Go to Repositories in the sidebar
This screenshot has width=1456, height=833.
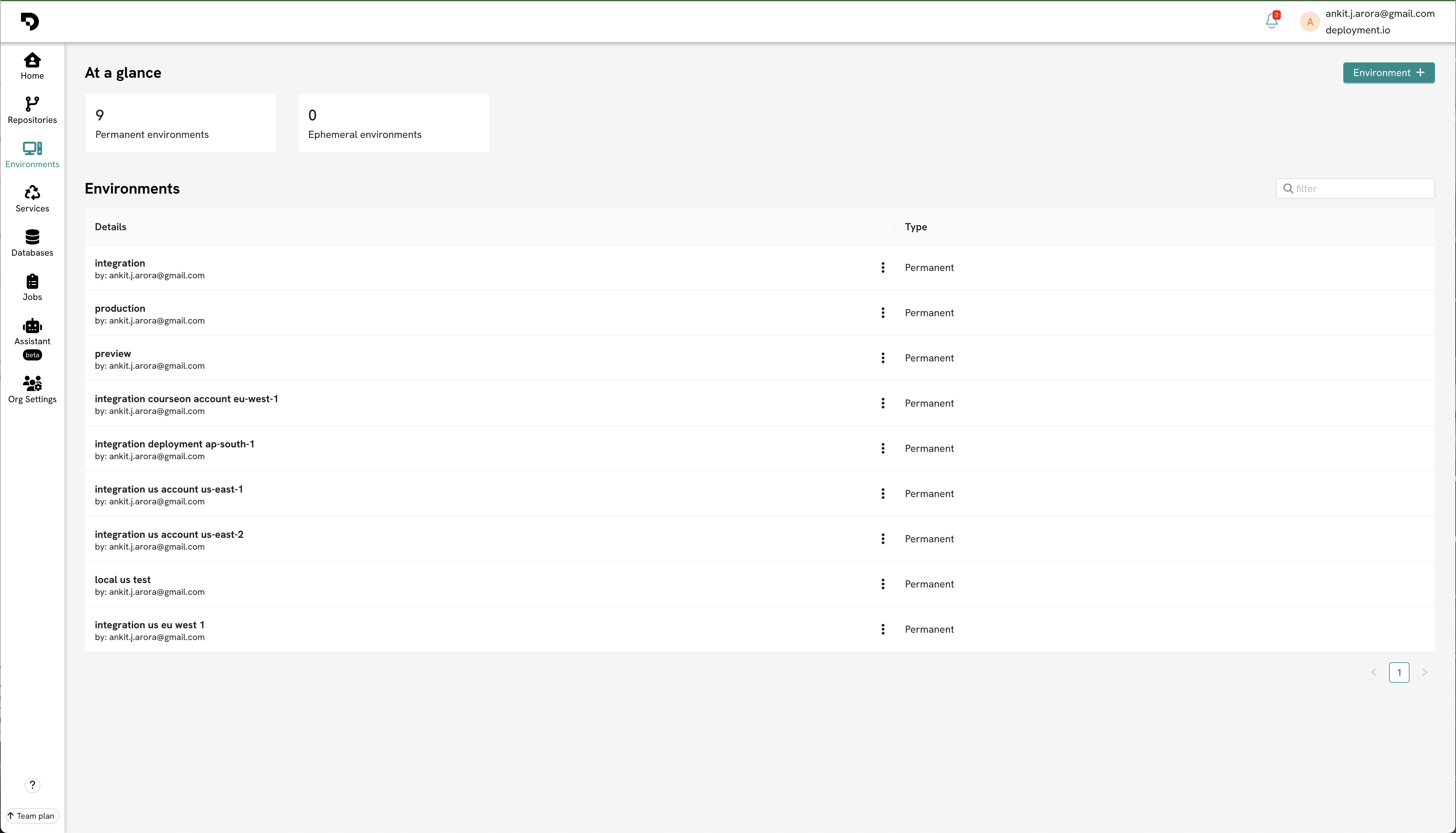tap(32, 110)
